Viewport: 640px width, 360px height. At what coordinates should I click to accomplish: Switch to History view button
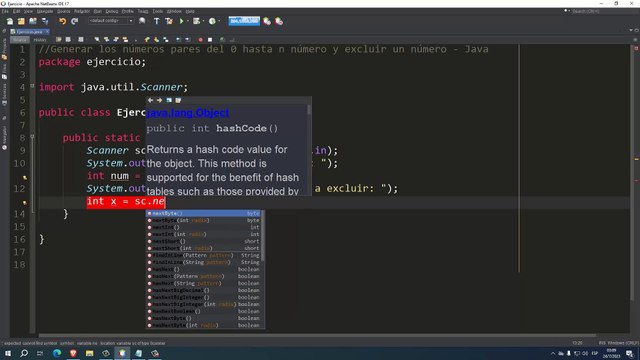point(40,40)
